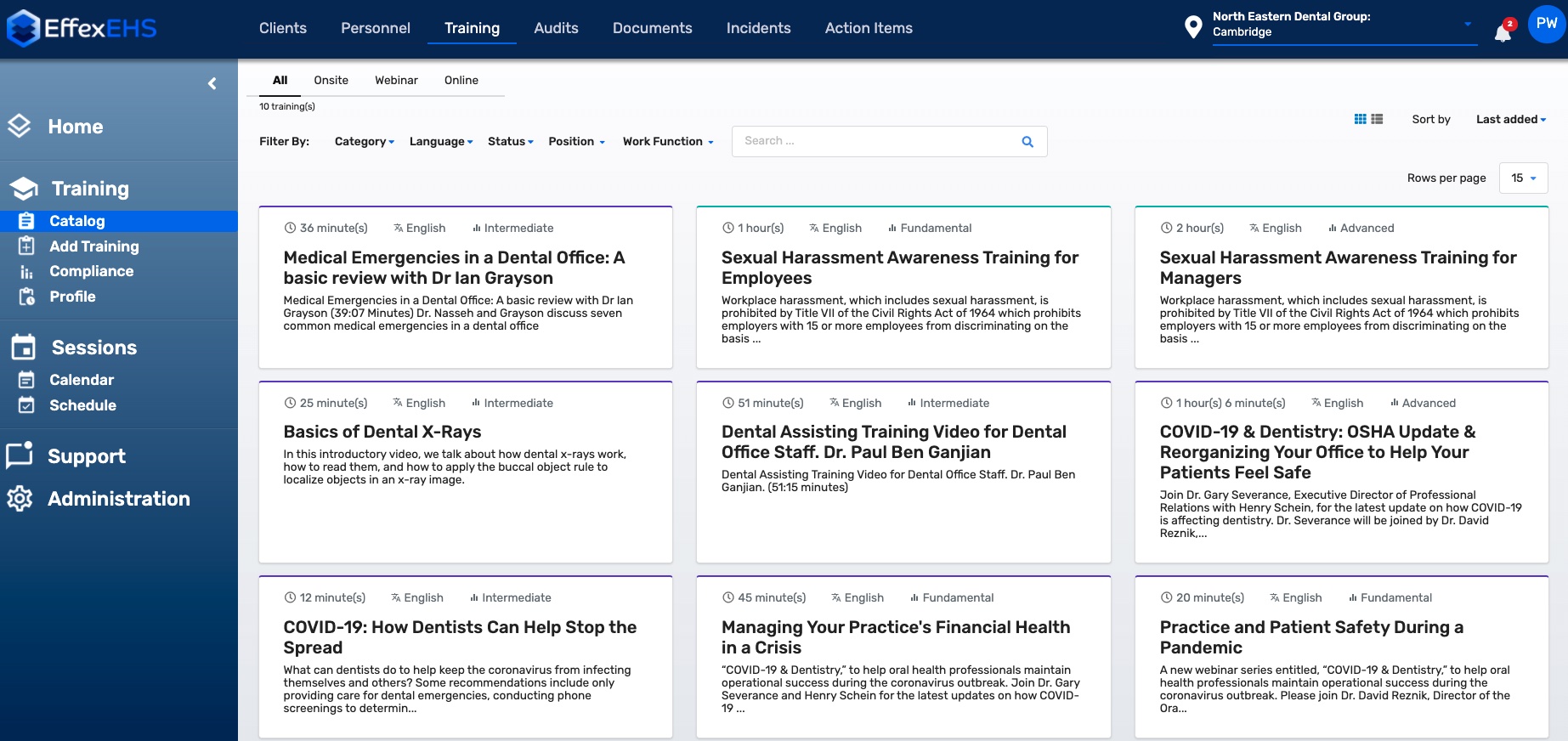The image size is (1568, 741).
Task: Open Administration in sidebar
Action: 119,499
